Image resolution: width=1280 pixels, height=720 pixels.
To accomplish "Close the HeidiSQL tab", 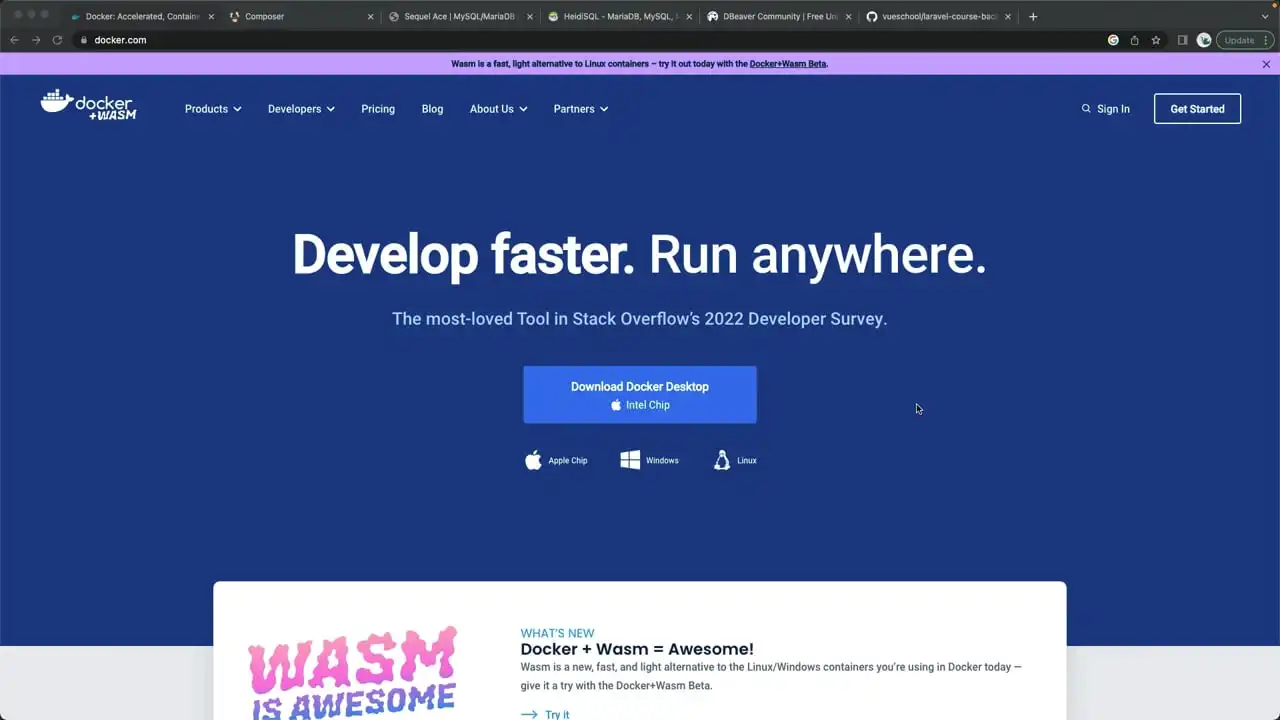I will (689, 17).
